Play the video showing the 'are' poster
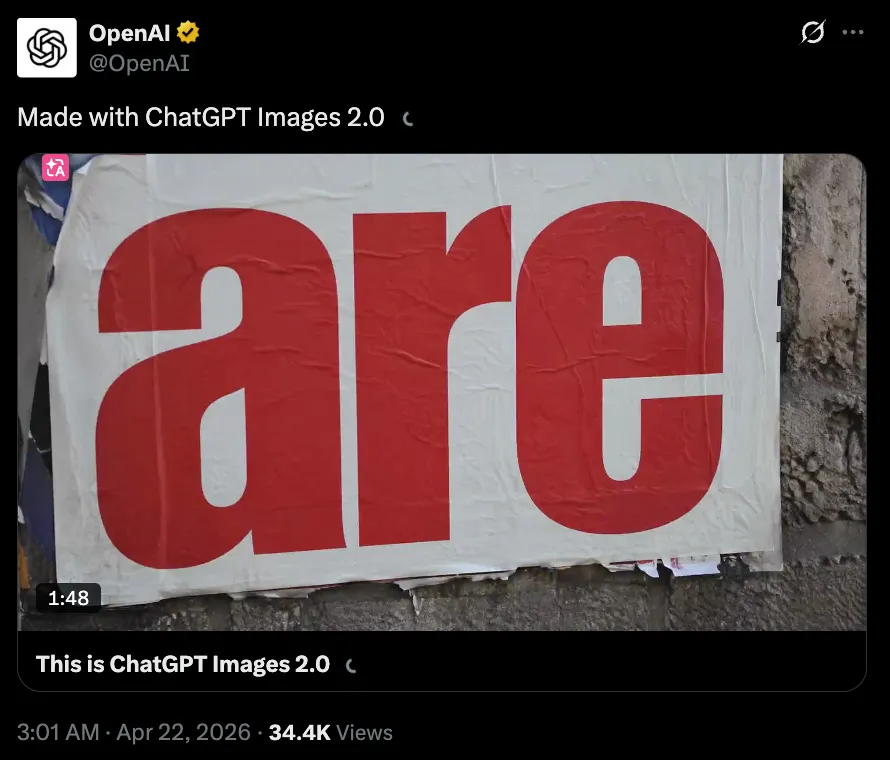890x760 pixels. (442, 392)
